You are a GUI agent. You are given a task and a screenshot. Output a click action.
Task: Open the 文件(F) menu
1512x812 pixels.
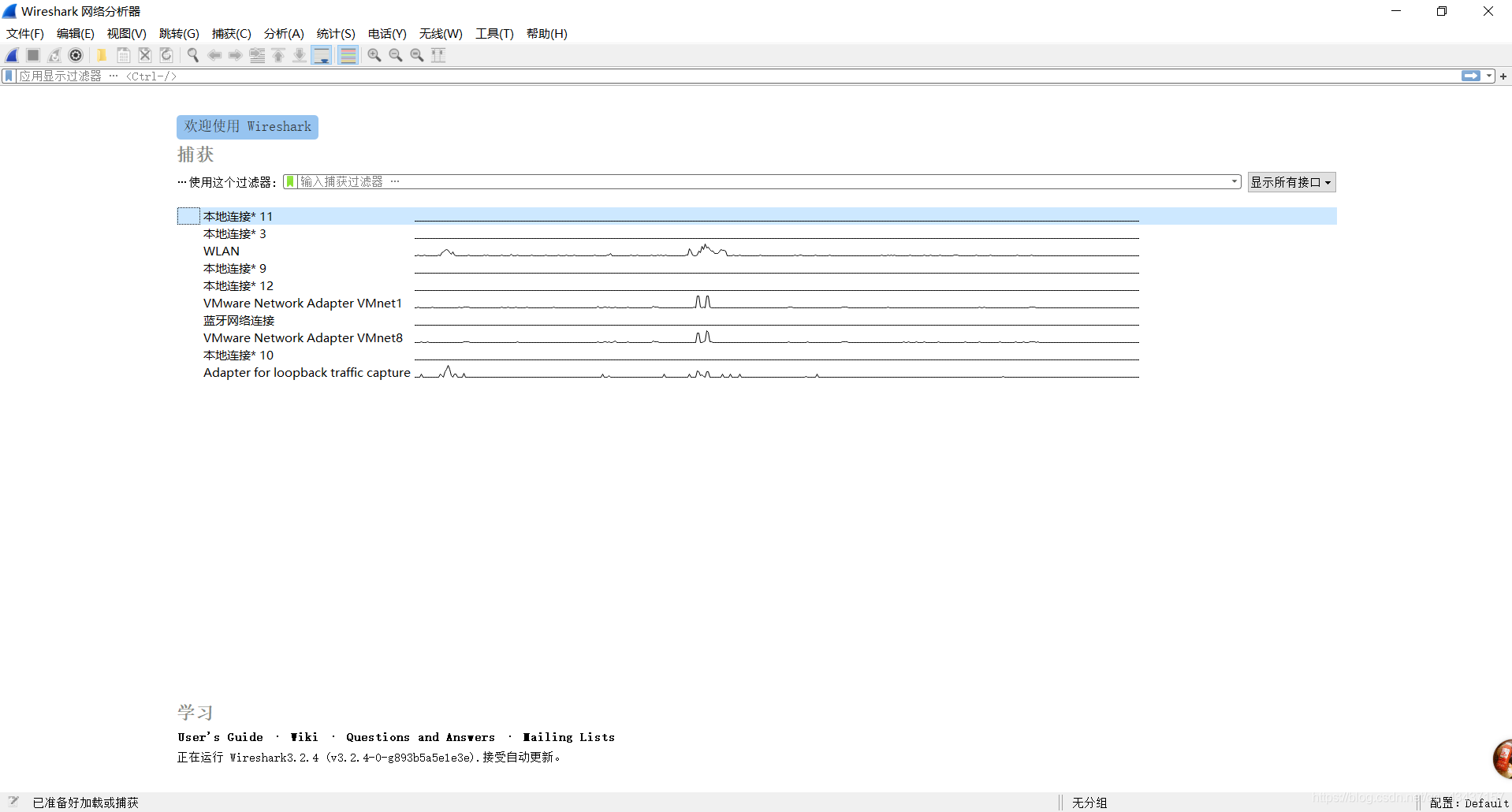(25, 34)
